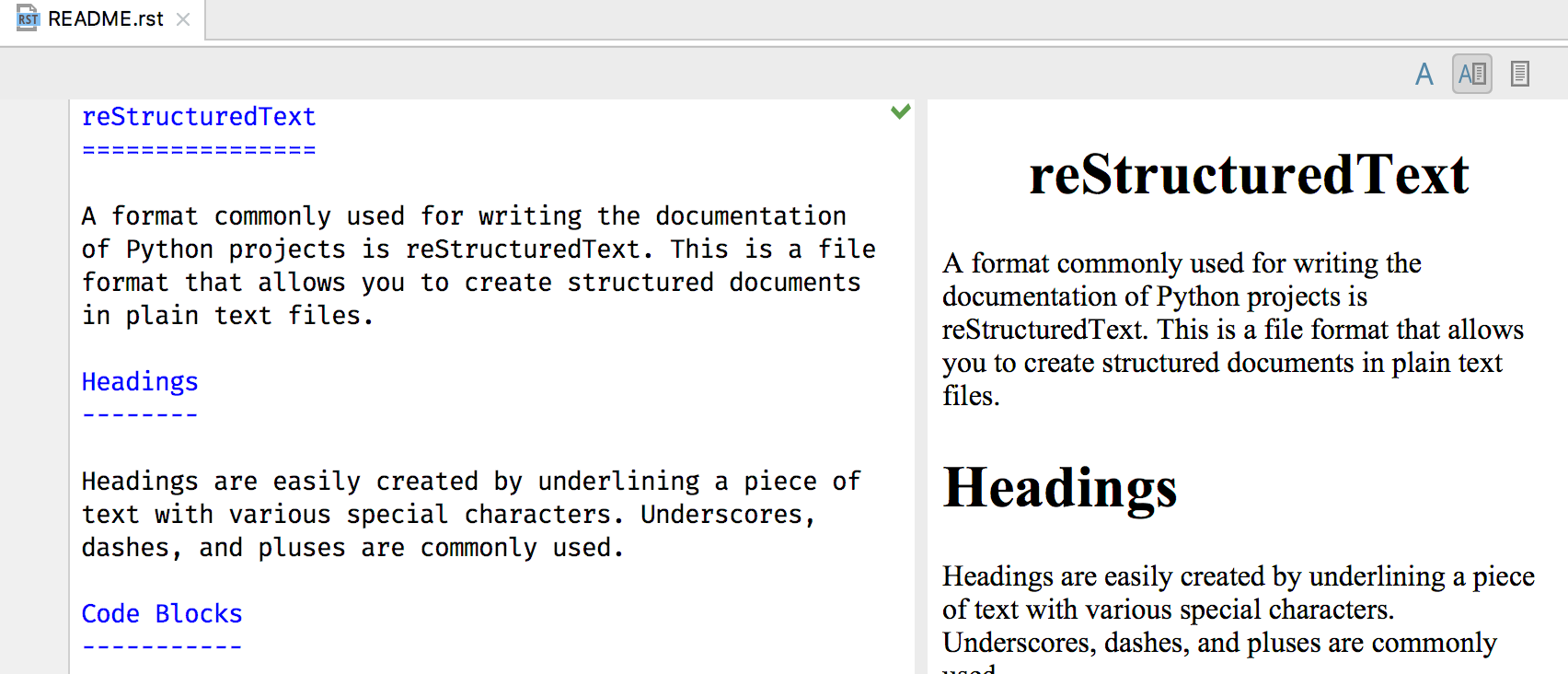Click the rendered 'reStructuredText' preview title
1568x674 pixels.
(1249, 174)
